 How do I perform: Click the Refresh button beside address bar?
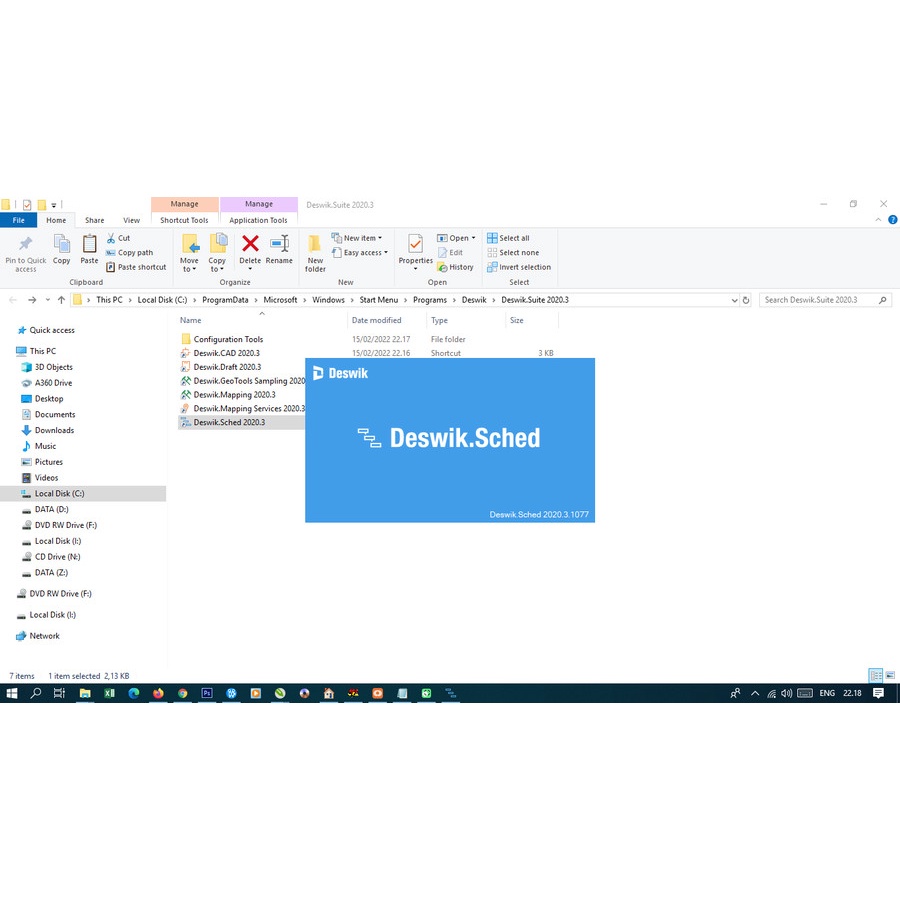[746, 300]
